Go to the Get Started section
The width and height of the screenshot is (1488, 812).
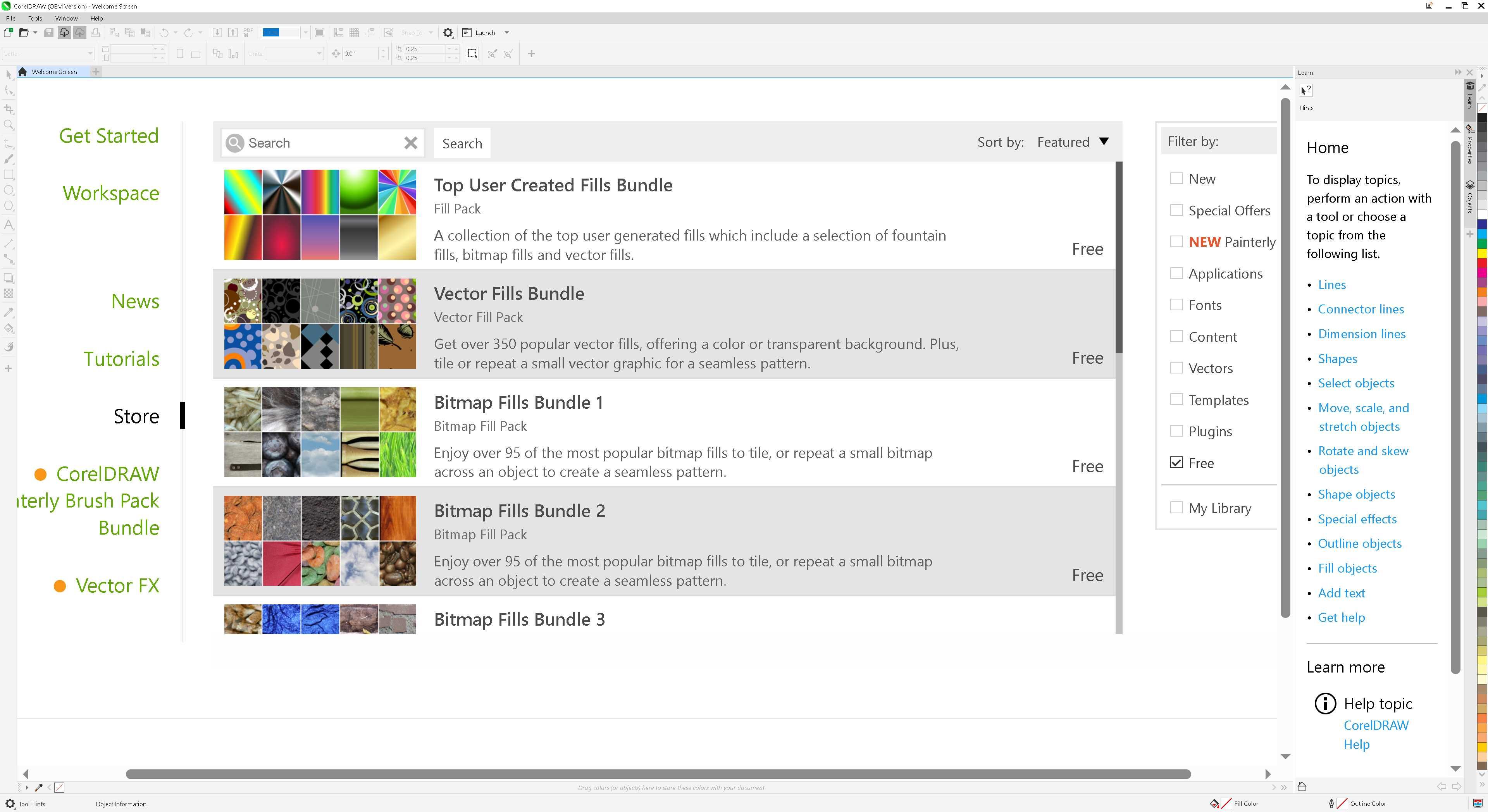tap(108, 136)
